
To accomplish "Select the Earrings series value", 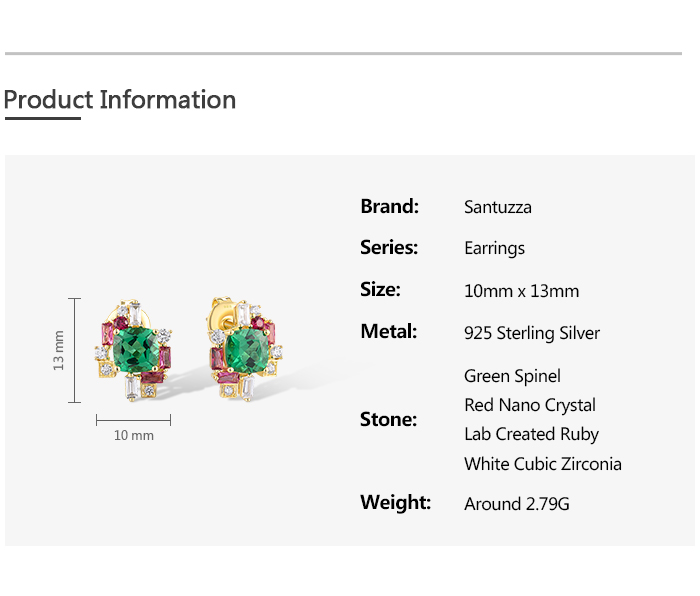I will (x=494, y=249).
